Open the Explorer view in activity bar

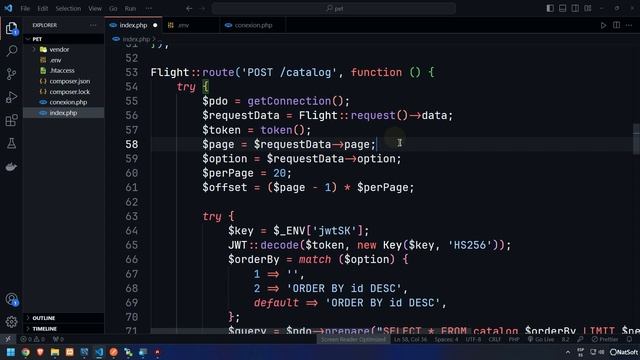click(11, 28)
